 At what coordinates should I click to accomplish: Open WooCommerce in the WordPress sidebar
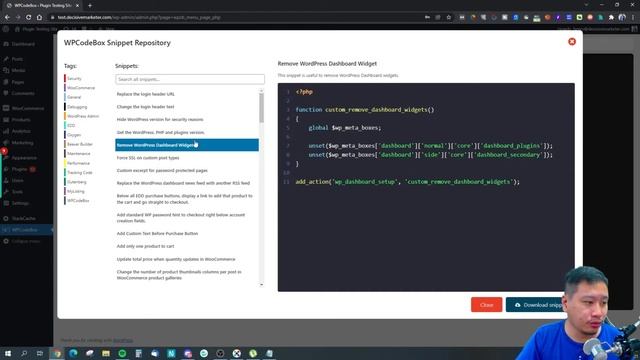click(28, 108)
